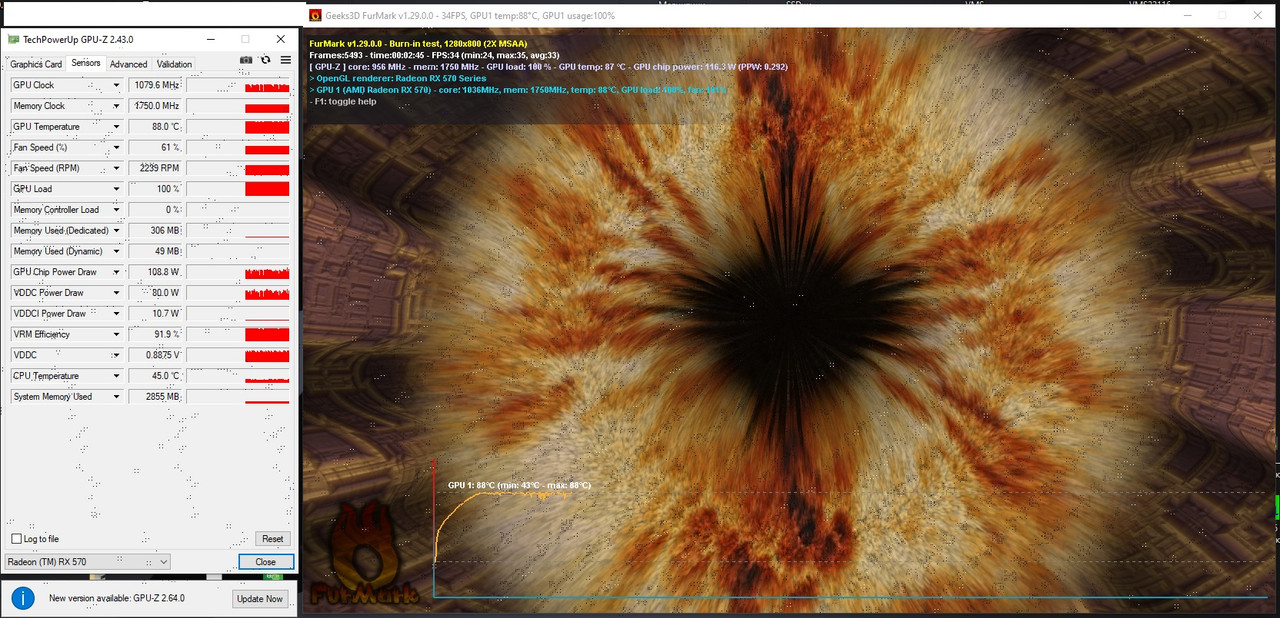Click the blue info icon in update bar

pos(23,598)
